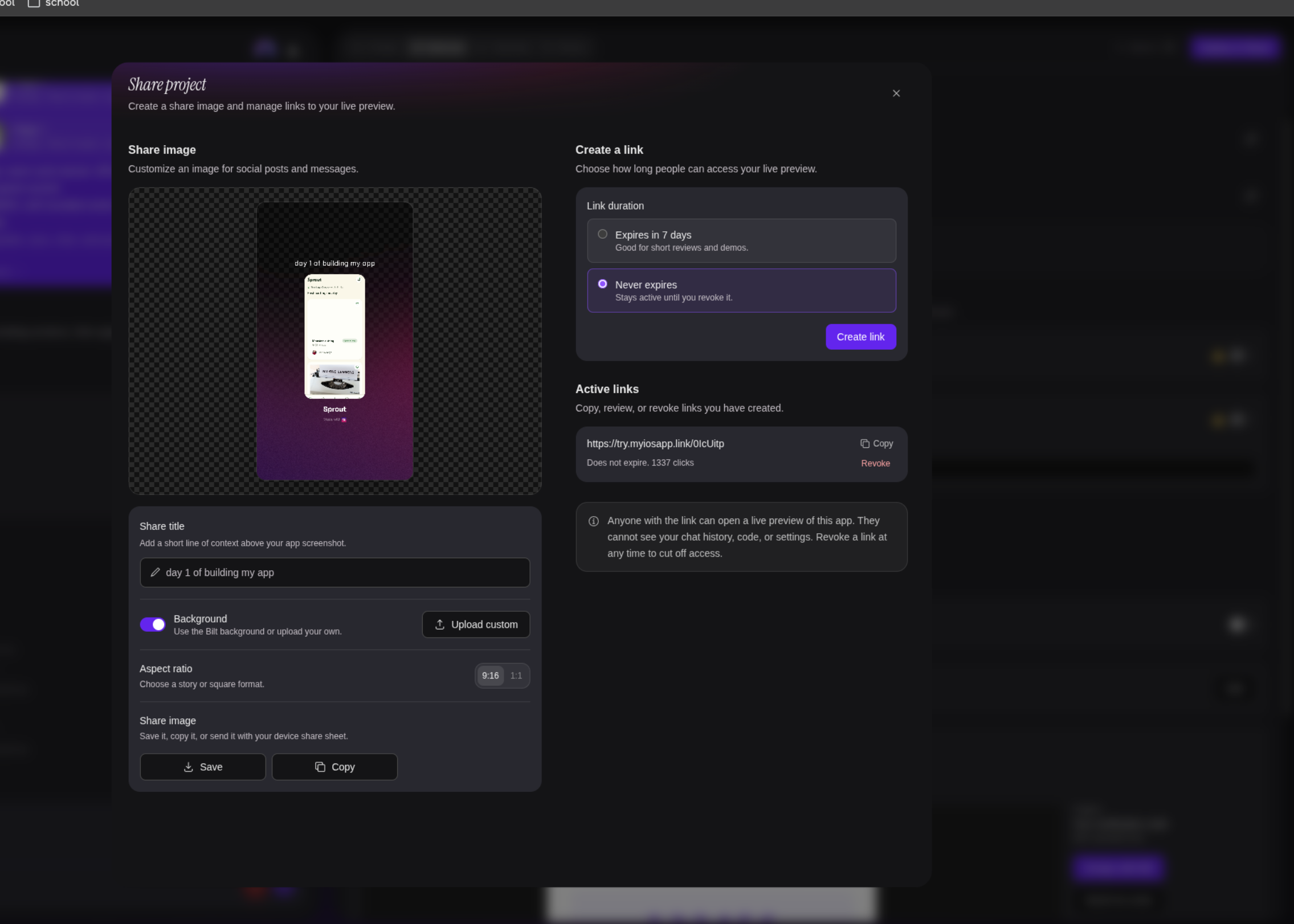Click the Upload custom background button
Screen dimensions: 1294x924
click(476, 624)
